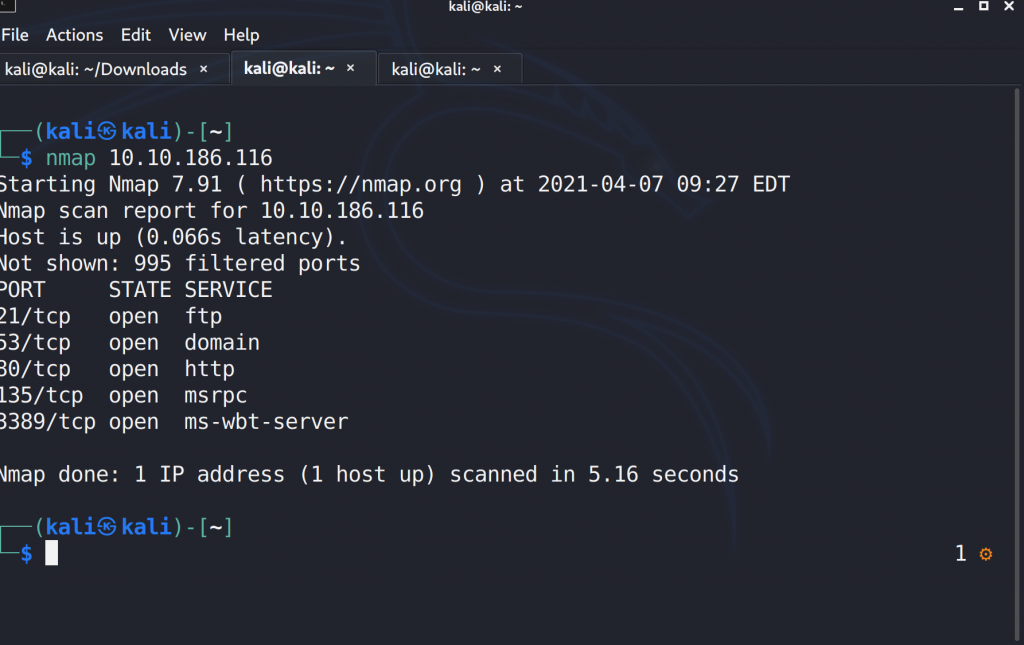Close the active kali@kali tab with its ×

pyautogui.click(x=349, y=69)
